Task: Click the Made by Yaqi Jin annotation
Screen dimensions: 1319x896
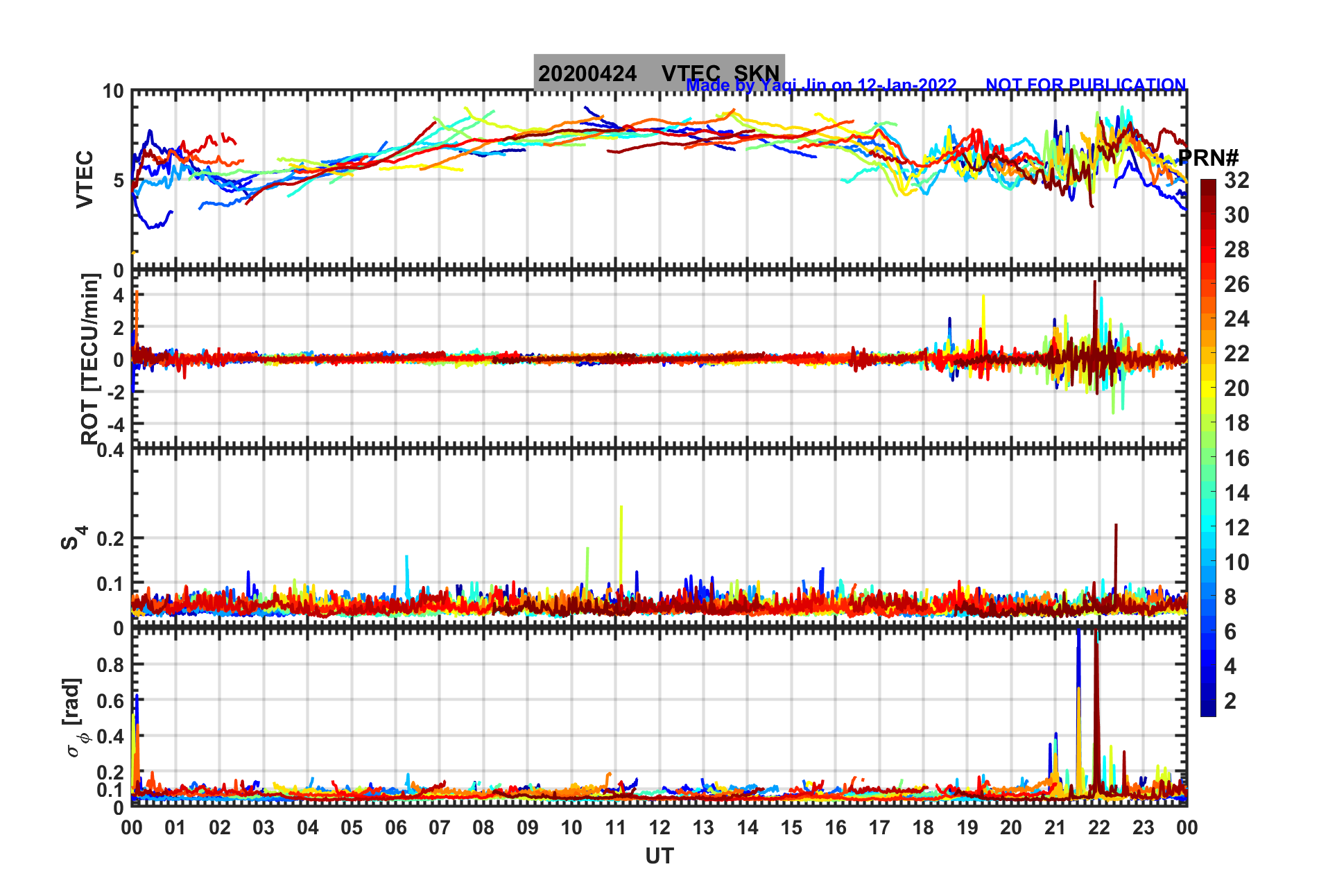Action: click(x=821, y=85)
